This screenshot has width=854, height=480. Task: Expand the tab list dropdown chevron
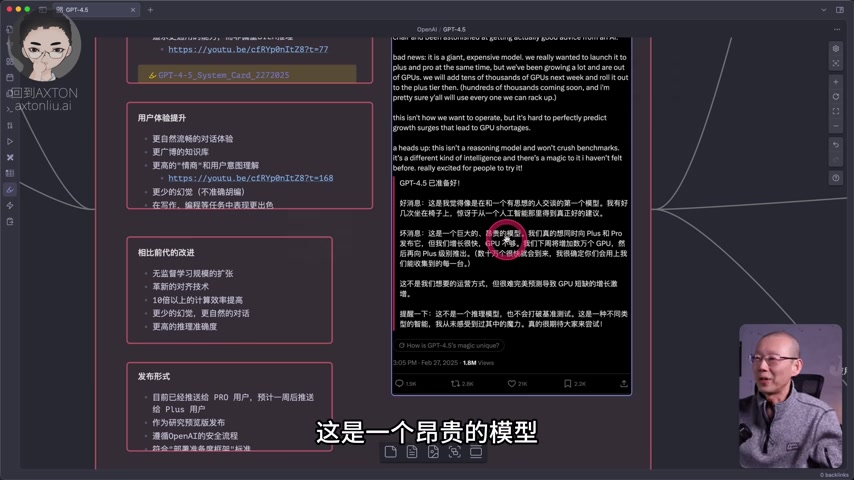824,10
